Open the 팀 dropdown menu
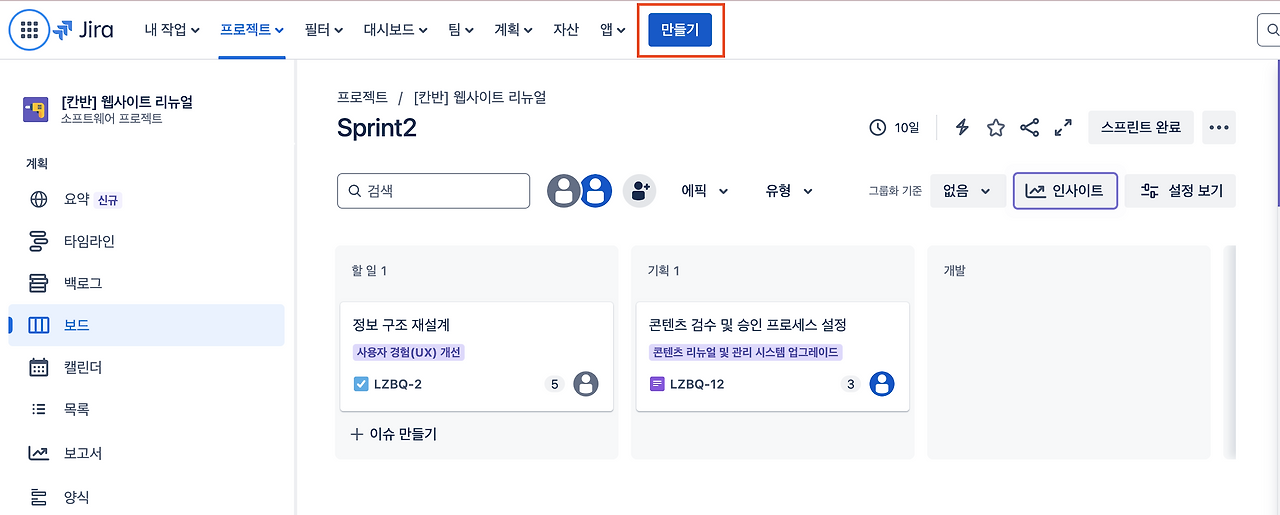Viewport: 1280px width, 515px height. pos(460,30)
